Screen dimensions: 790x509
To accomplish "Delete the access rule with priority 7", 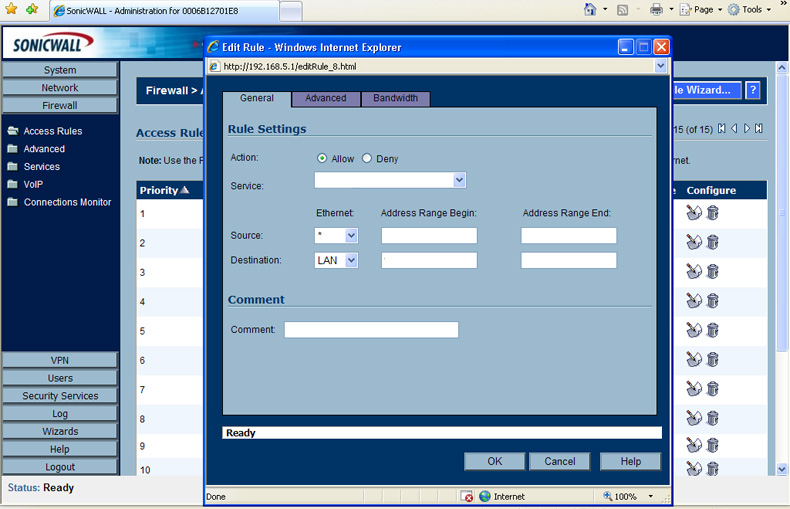I will pyautogui.click(x=712, y=389).
